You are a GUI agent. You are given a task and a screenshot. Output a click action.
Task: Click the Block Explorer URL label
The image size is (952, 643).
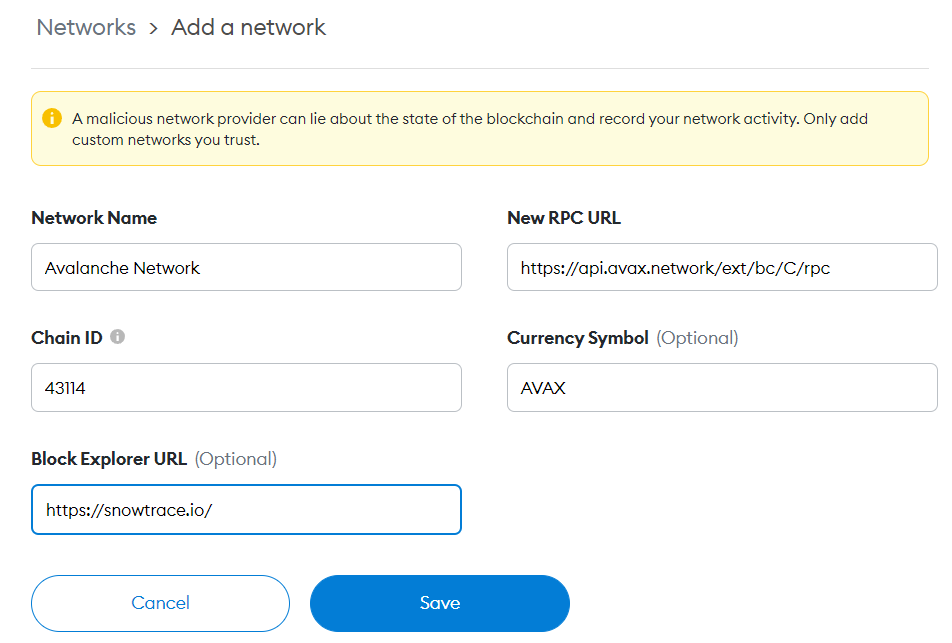tap(109, 459)
